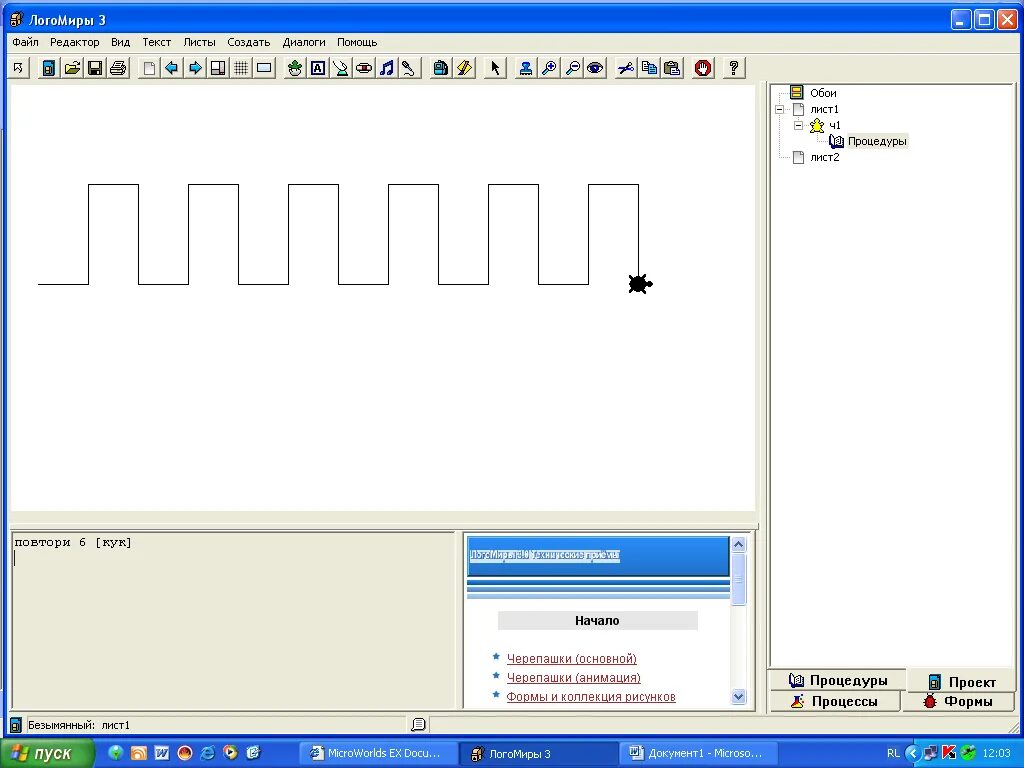Select лист1 in the project tree
This screenshot has height=768, width=1024.
[824, 109]
